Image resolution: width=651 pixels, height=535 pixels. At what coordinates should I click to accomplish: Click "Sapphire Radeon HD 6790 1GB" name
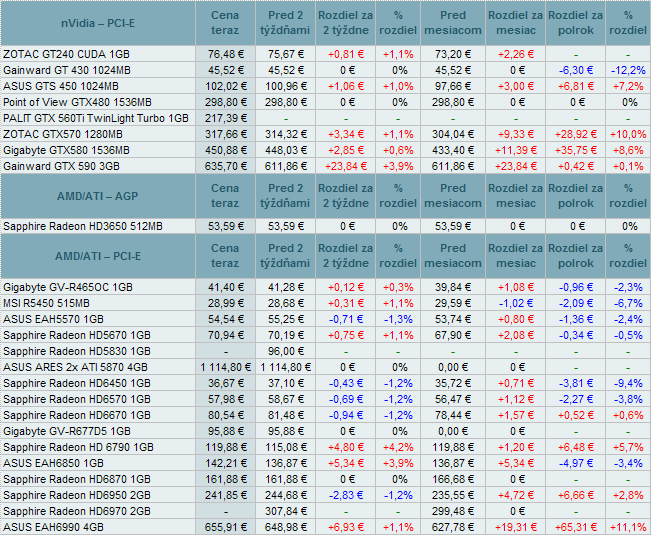(78, 447)
